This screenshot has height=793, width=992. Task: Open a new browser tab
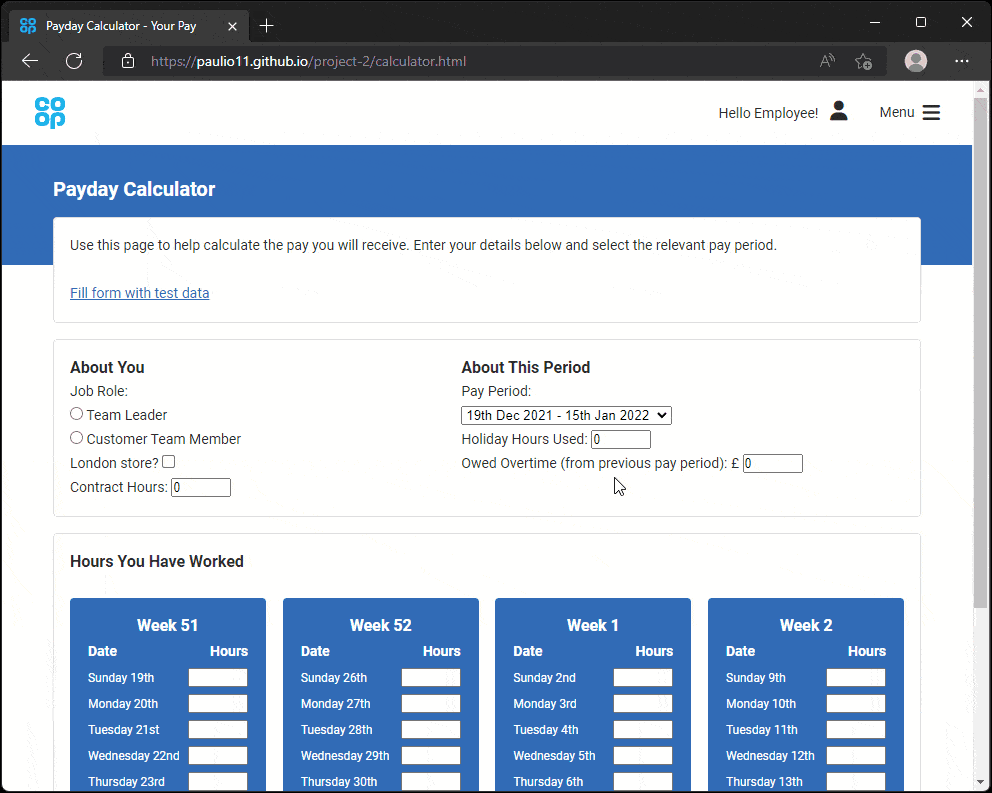click(x=266, y=25)
